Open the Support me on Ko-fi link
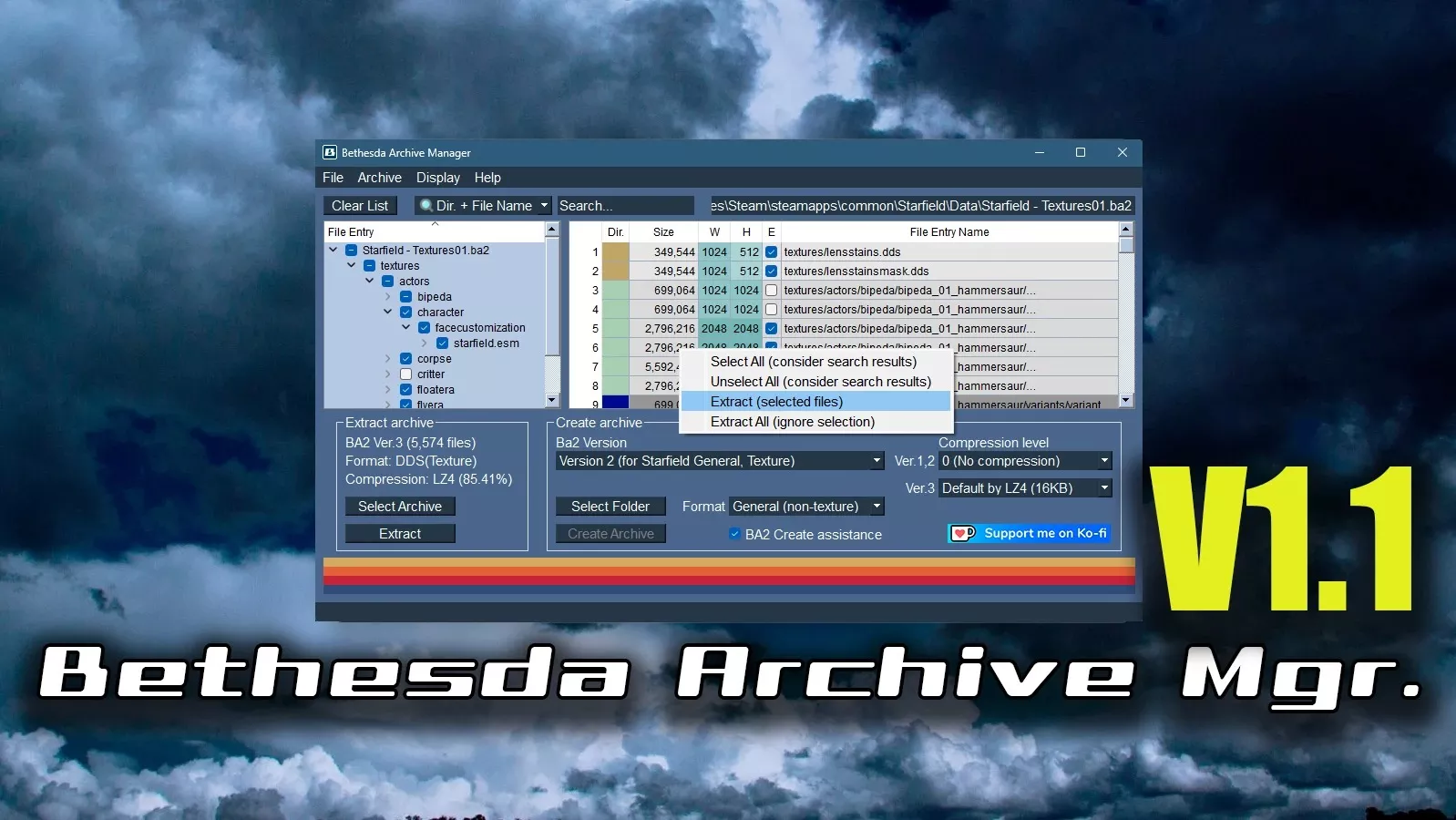Viewport: 1456px width, 820px height. [1030, 533]
